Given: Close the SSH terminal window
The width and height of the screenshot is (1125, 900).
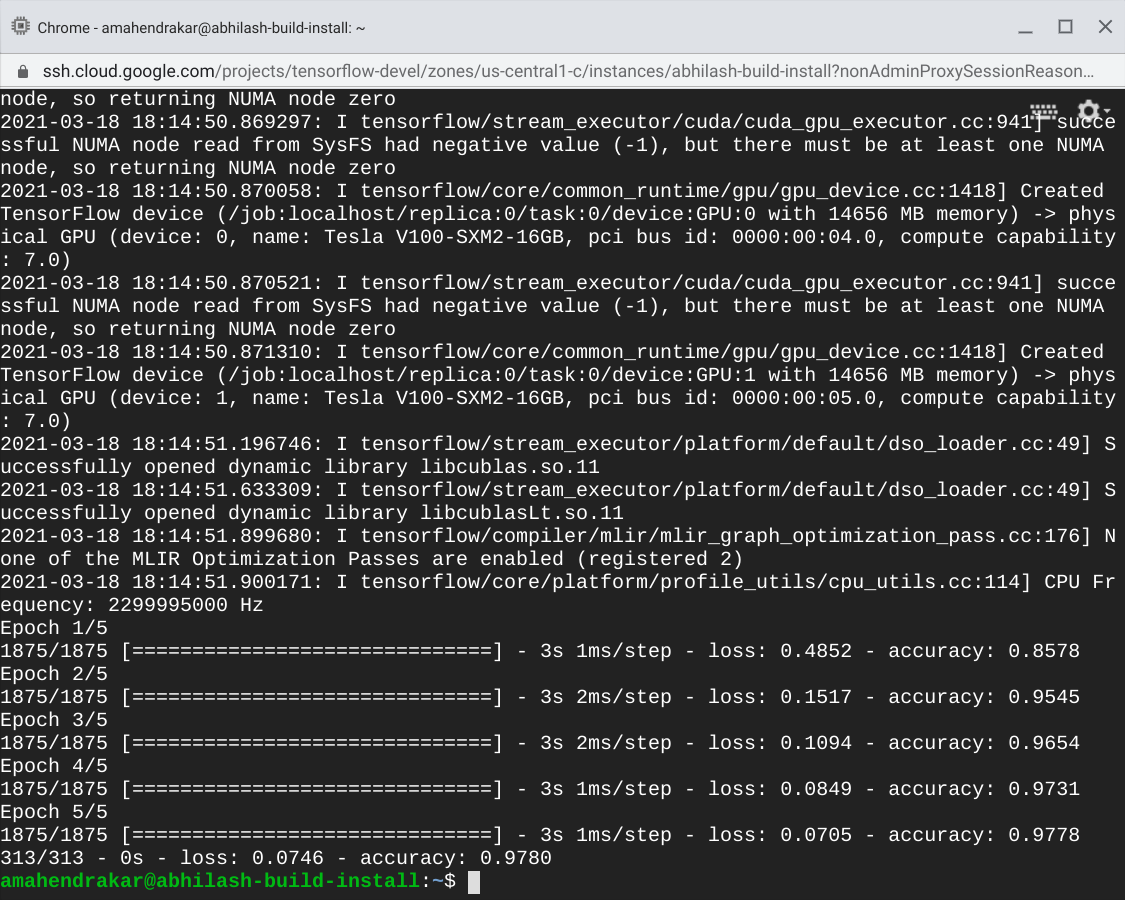Looking at the screenshot, I should pyautogui.click(x=1105, y=27).
